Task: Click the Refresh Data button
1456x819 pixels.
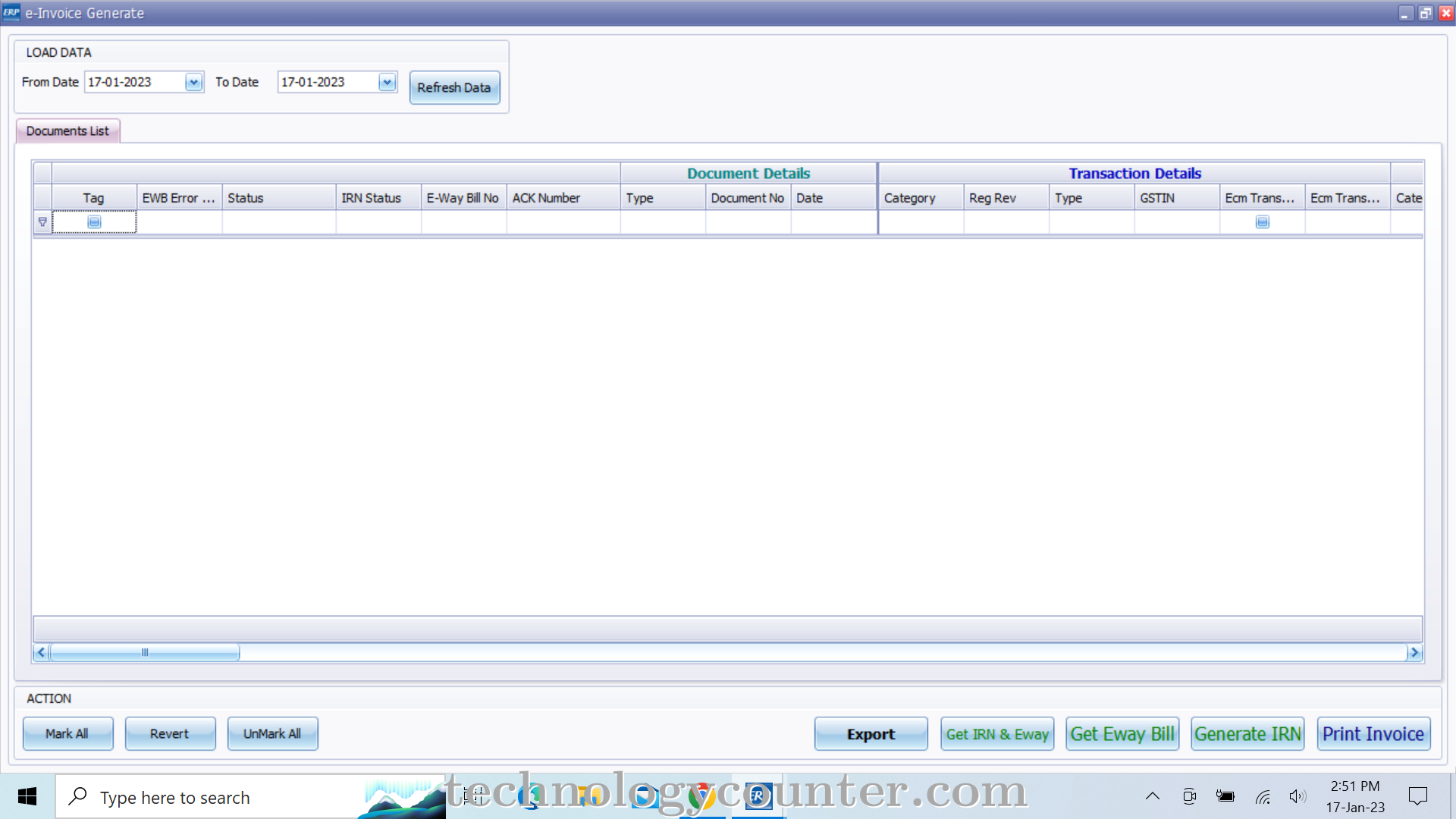Action: pyautogui.click(x=453, y=87)
